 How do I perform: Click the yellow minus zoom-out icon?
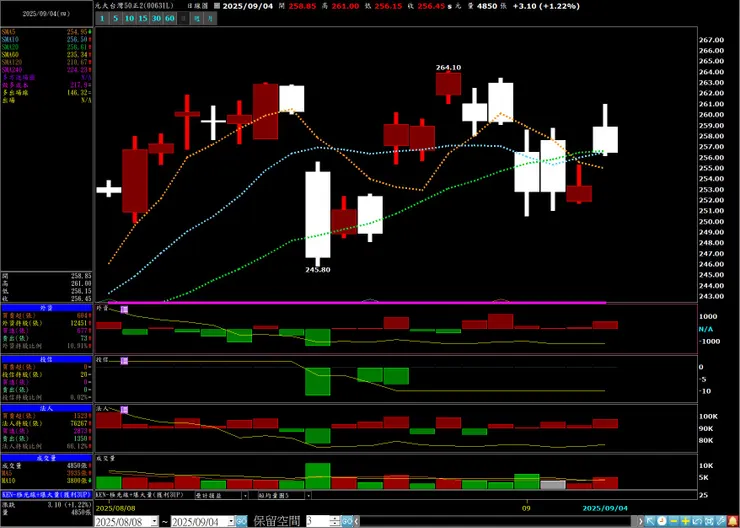pyautogui.click(x=673, y=521)
